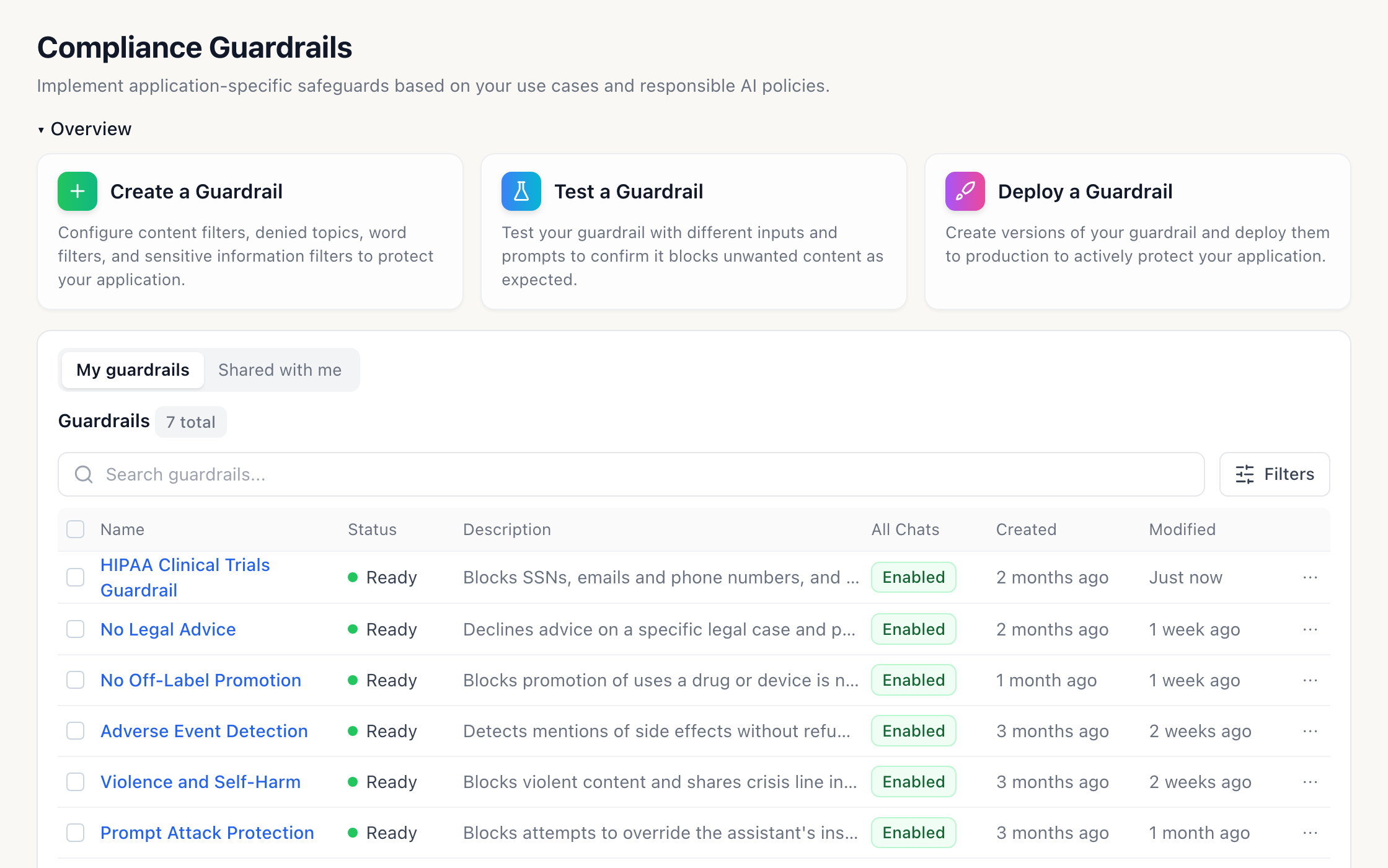Click the sliders icon on the Filters button
Screen dimensions: 1388x868
1244,474
